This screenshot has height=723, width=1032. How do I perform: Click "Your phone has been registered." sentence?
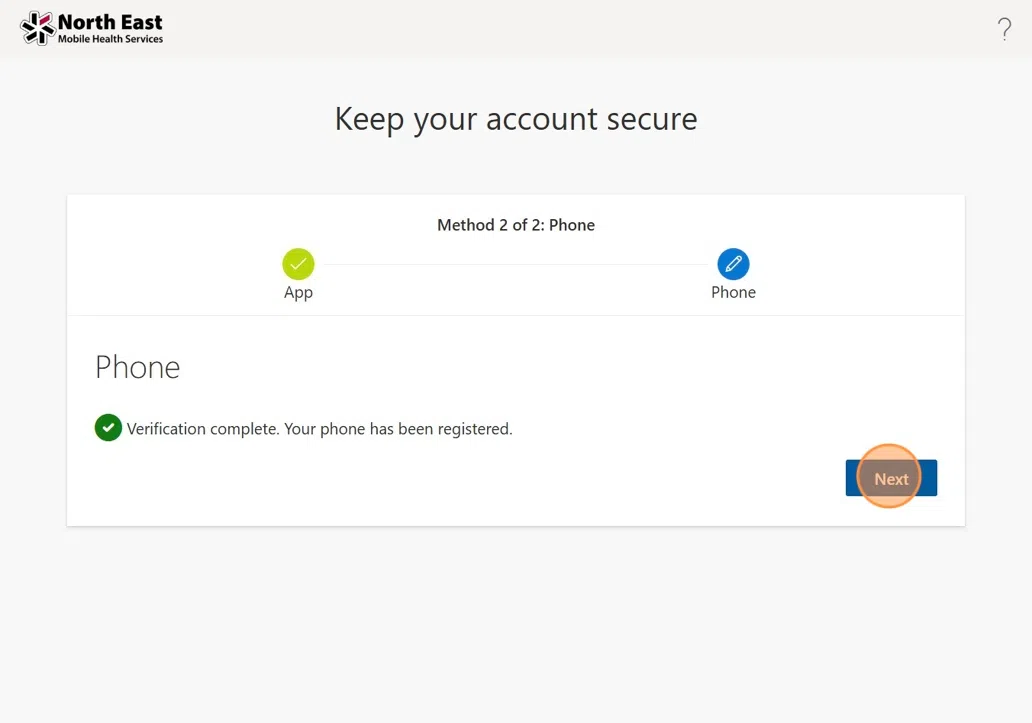[398, 429]
